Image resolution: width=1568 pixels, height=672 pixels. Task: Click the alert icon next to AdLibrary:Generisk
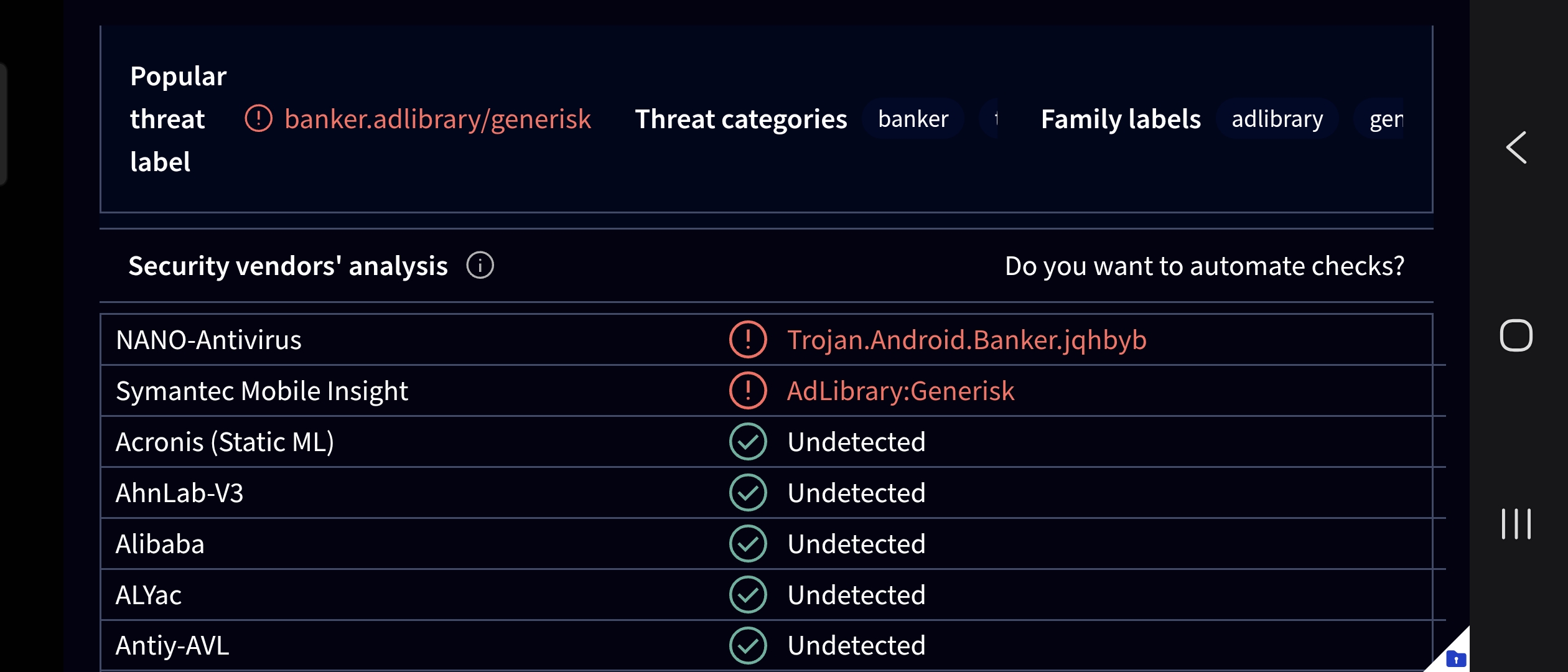pyautogui.click(x=748, y=391)
